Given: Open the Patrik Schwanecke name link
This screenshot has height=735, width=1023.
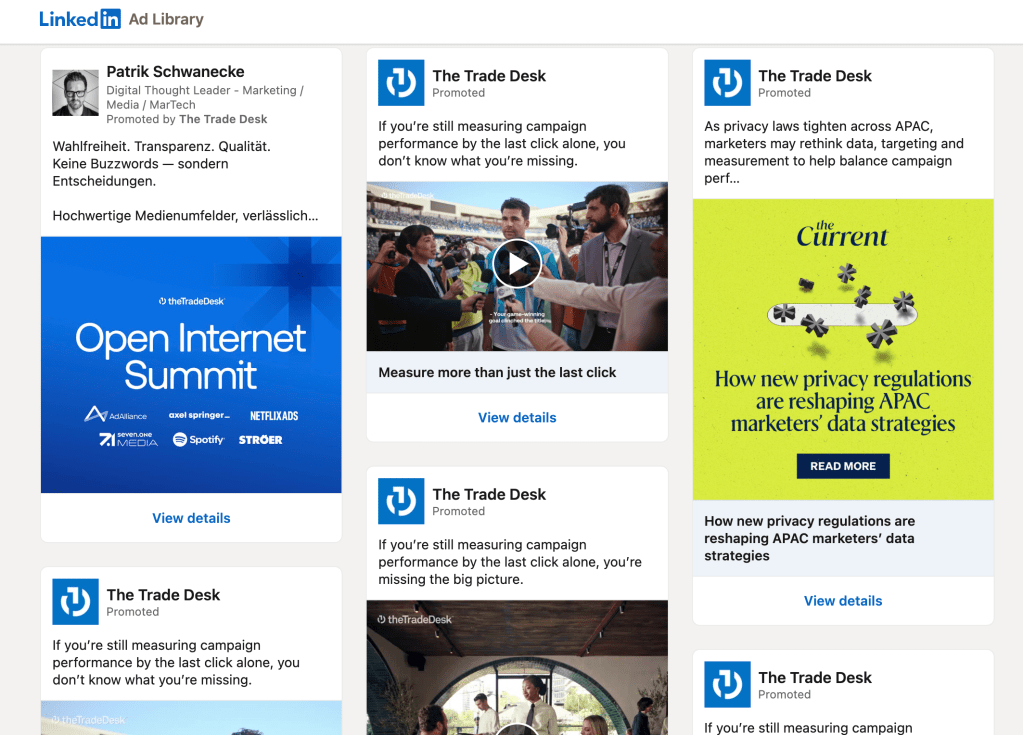Looking at the screenshot, I should pos(175,72).
